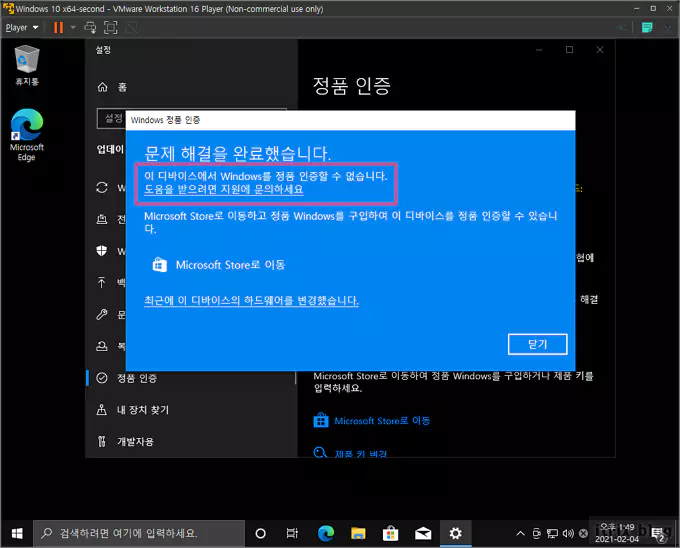The width and height of the screenshot is (680, 548).
Task: Open the green notes icon in VMware toolbar
Action: pos(647,28)
